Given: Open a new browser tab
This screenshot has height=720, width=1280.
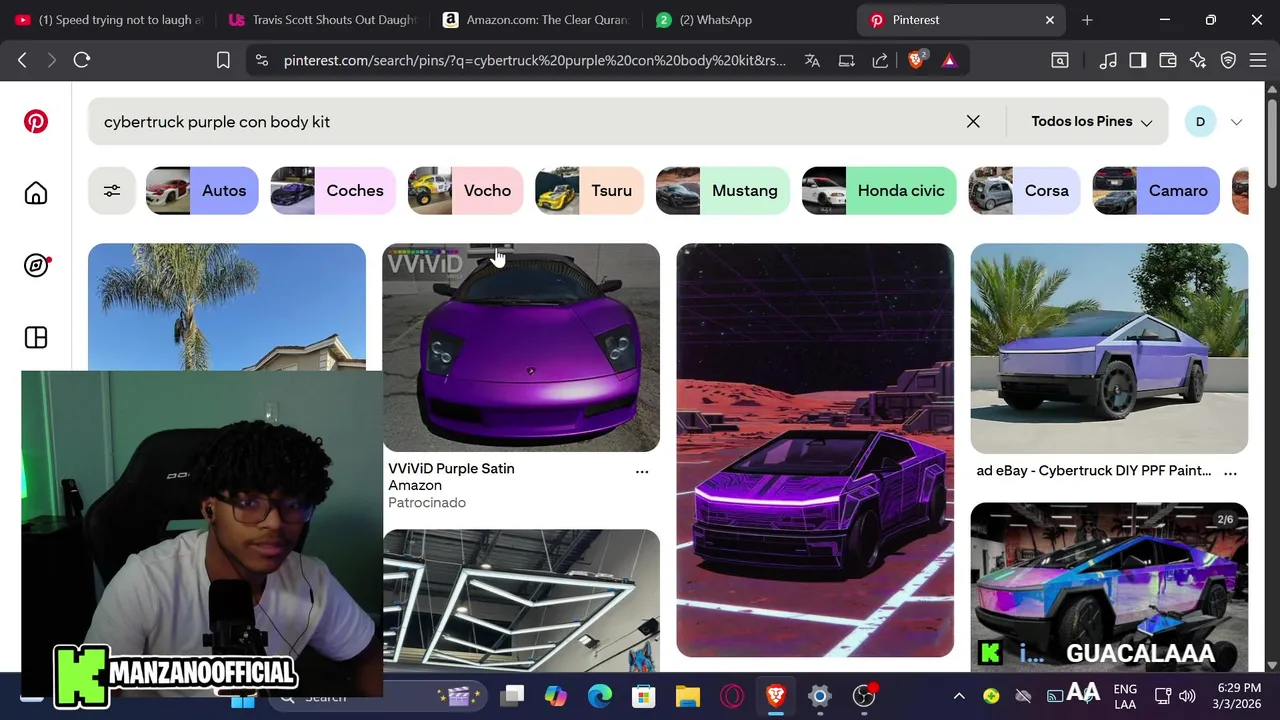Looking at the screenshot, I should pyautogui.click(x=1087, y=20).
